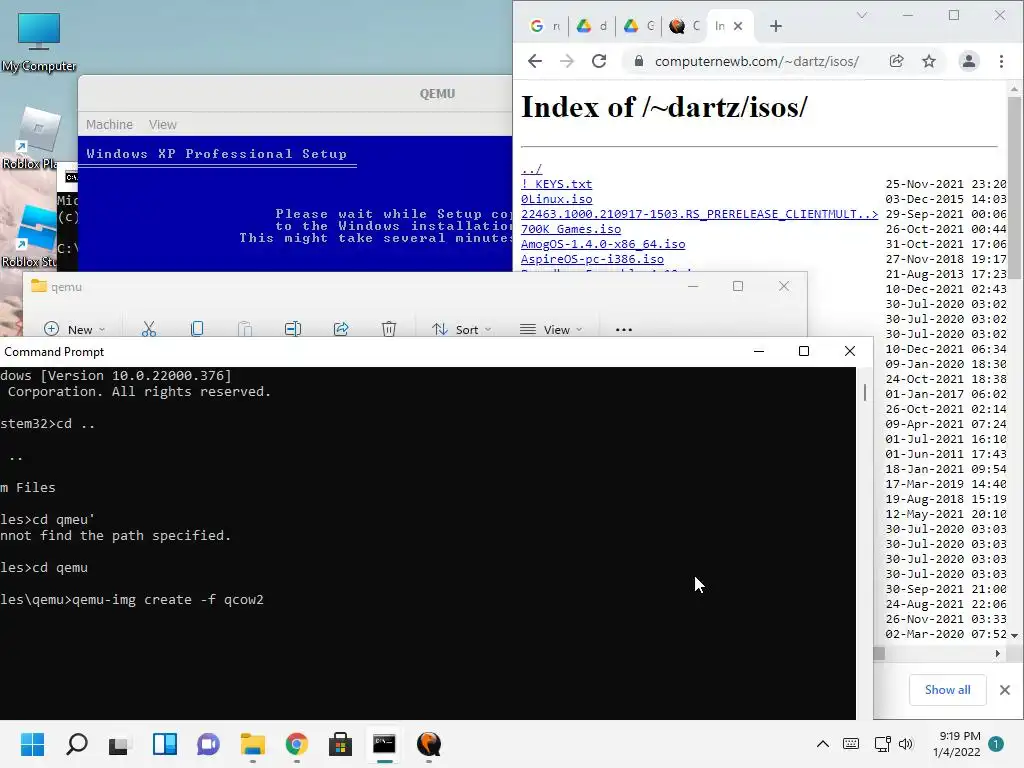Open the ! KEYS.txt link
The image size is (1024, 768).
pos(556,184)
